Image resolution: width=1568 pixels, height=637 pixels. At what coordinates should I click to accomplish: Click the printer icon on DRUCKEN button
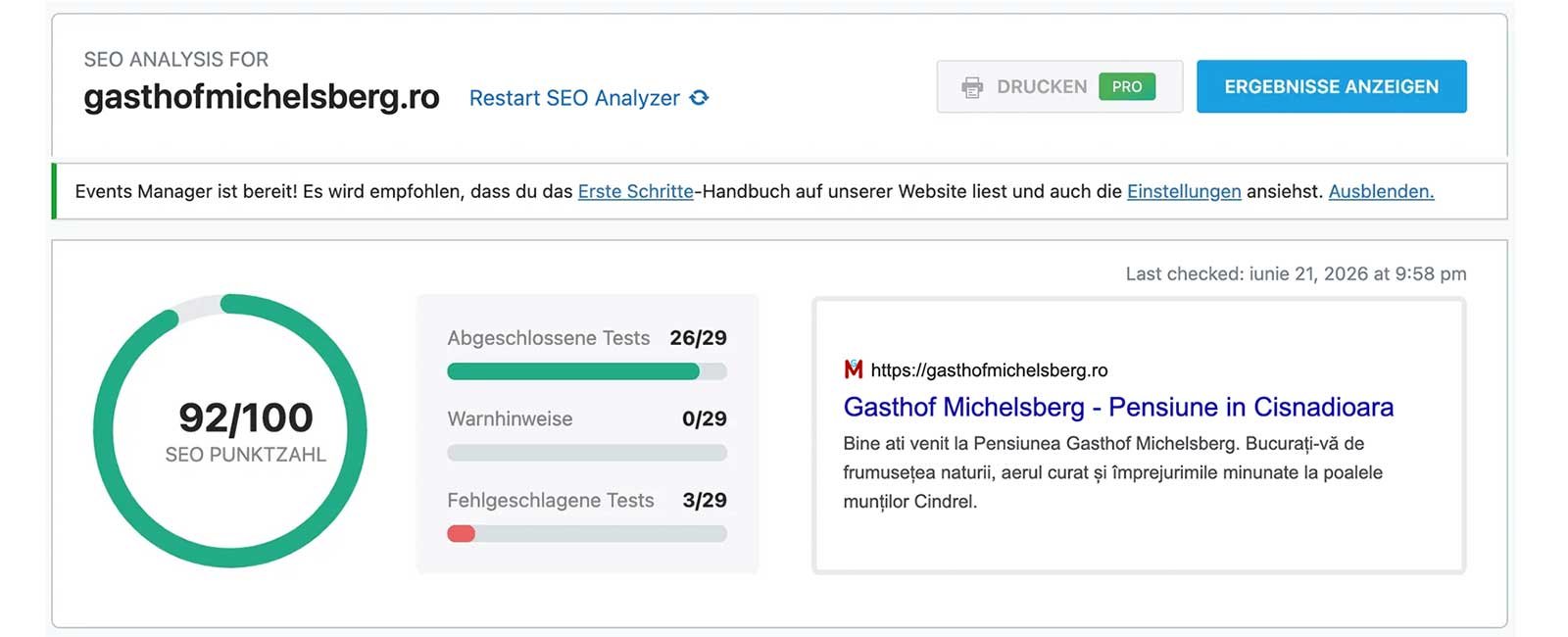tap(972, 87)
